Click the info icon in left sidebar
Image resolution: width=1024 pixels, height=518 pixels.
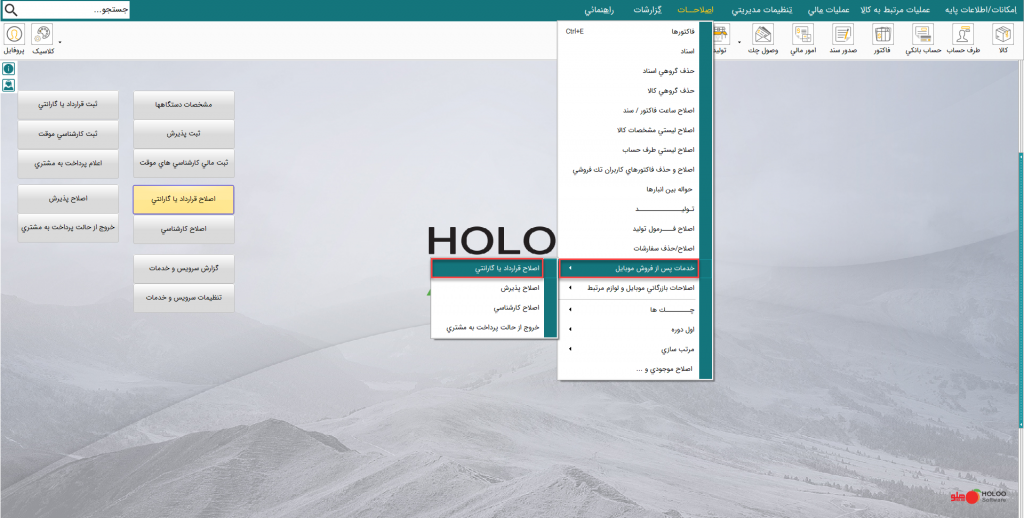click(8, 69)
